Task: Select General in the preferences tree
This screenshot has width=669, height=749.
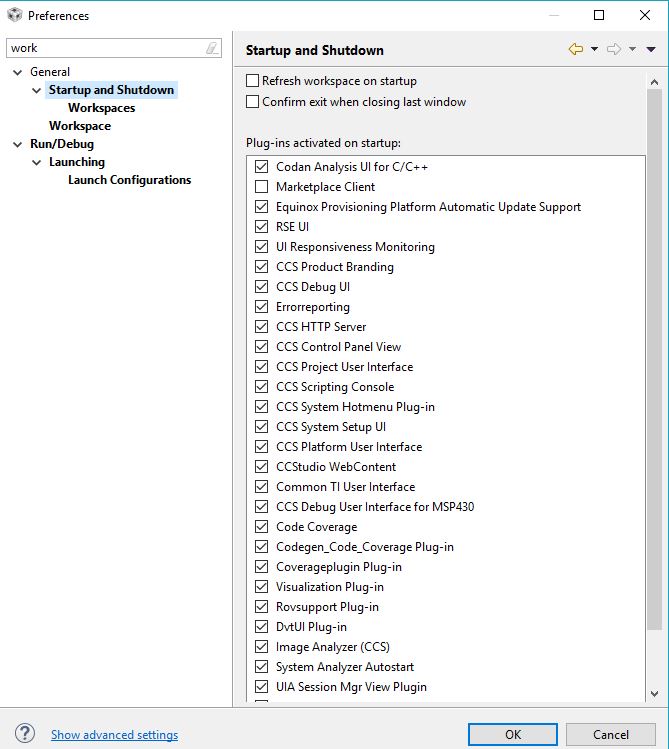Action: 50,72
